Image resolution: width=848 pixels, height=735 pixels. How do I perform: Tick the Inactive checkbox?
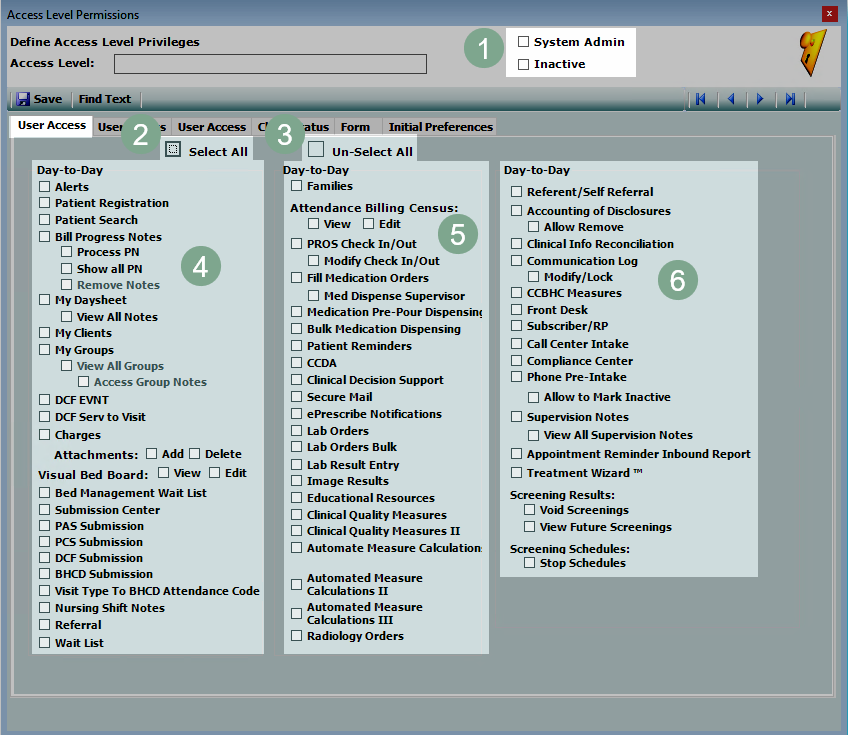(x=523, y=64)
